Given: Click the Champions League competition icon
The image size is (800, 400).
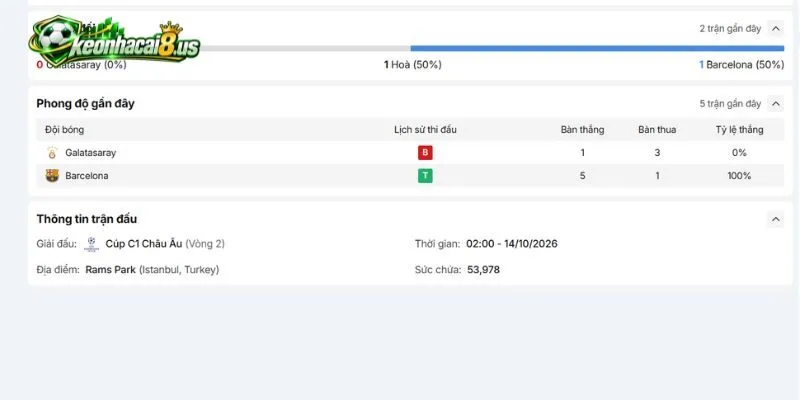Looking at the screenshot, I should (x=91, y=244).
